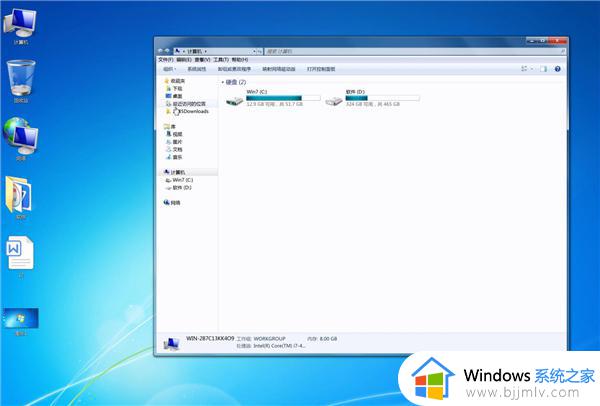The height and width of the screenshot is (406, 600).
Task: Click the 8.00 GB memory value
Action: 328,339
